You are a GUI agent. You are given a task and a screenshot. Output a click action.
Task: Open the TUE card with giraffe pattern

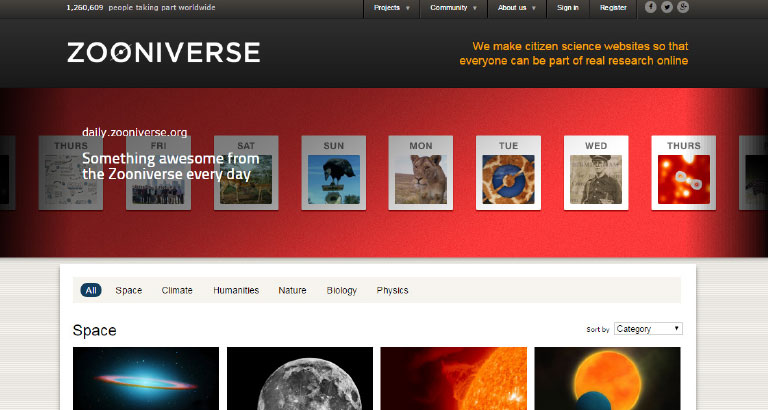pyautogui.click(x=508, y=173)
